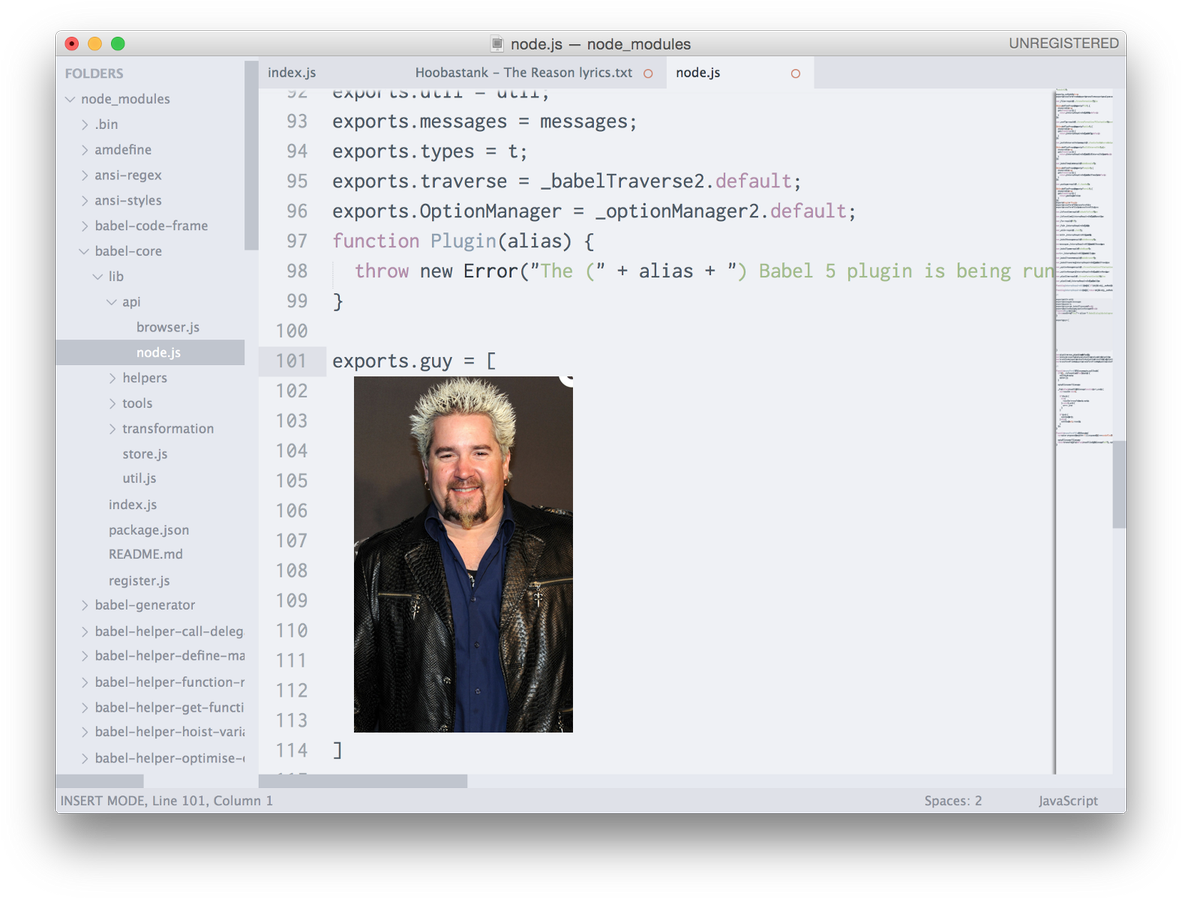1181x898 pixels.
Task: Click INSERT MODE line status text
Action: pyautogui.click(x=166, y=801)
